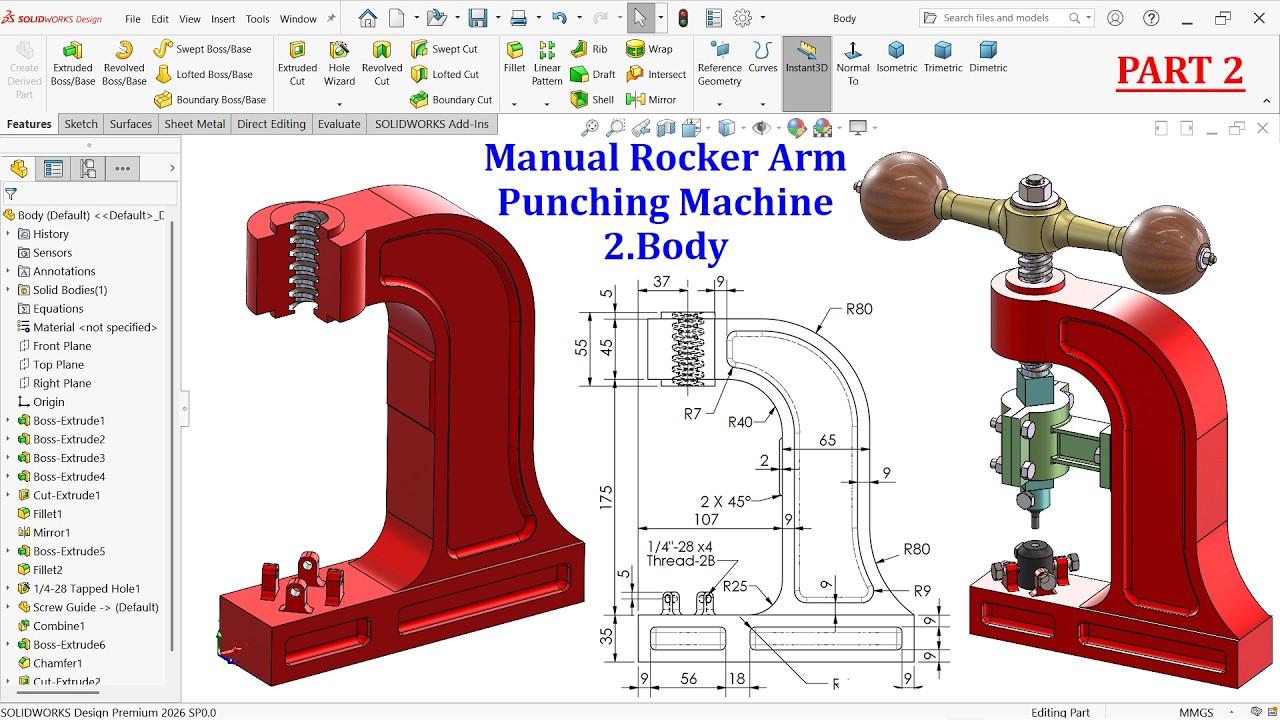Switch to the SOLIDWORKS Add-Ins tab
The image size is (1280, 720).
pos(432,124)
